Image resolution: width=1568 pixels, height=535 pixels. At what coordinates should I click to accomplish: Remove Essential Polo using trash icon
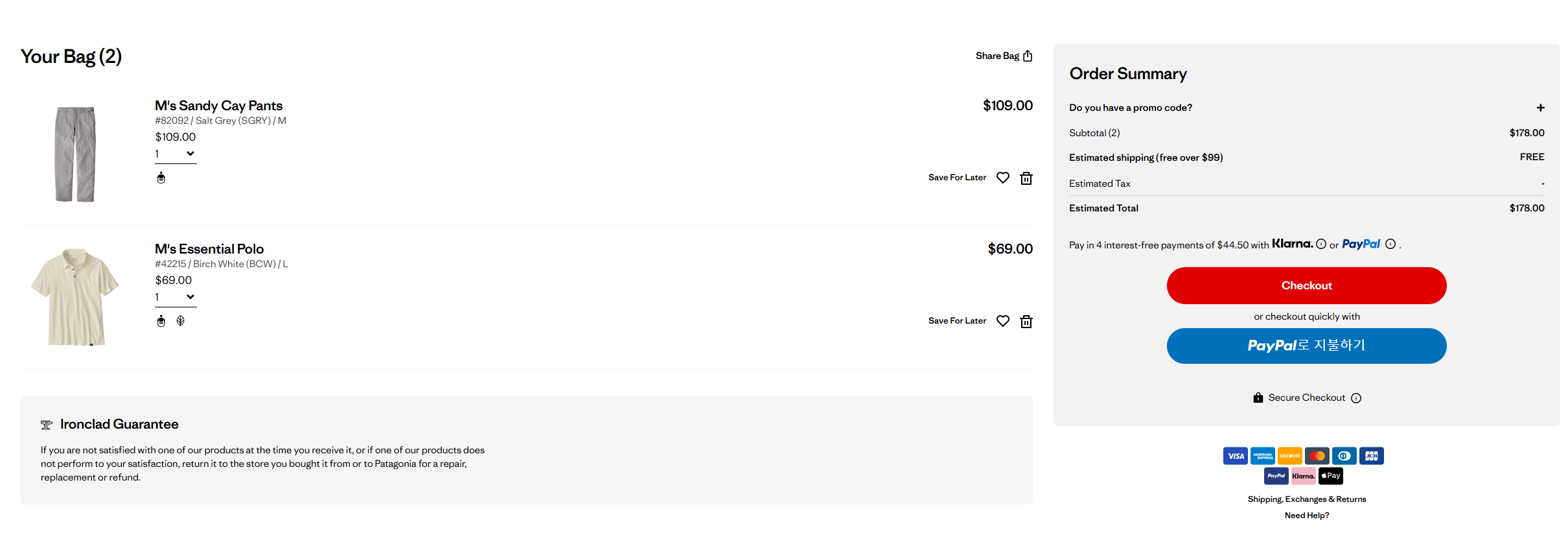point(1026,322)
